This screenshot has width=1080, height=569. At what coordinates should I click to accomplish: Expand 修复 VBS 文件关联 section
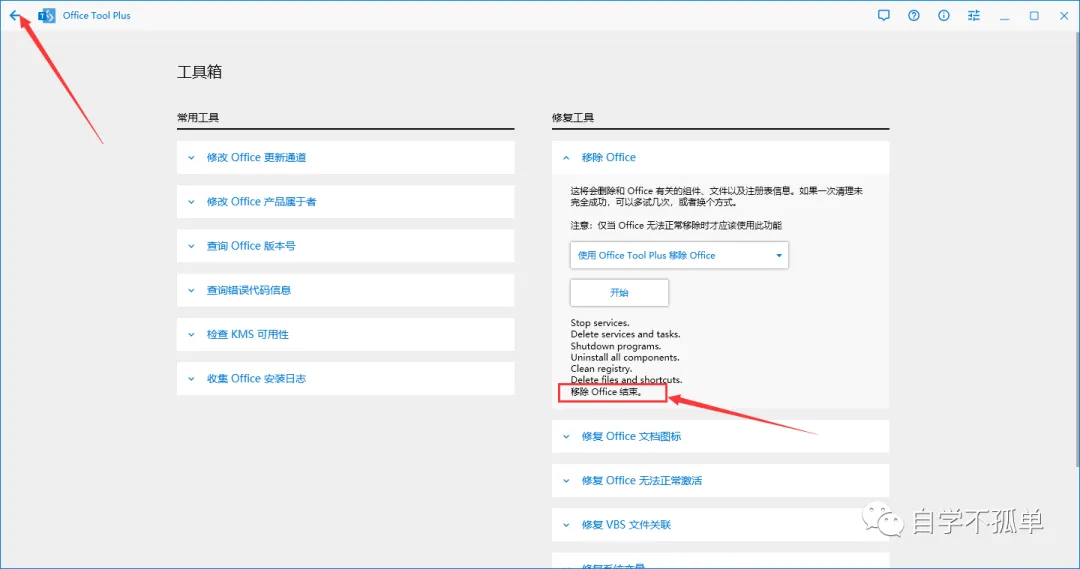(720, 524)
